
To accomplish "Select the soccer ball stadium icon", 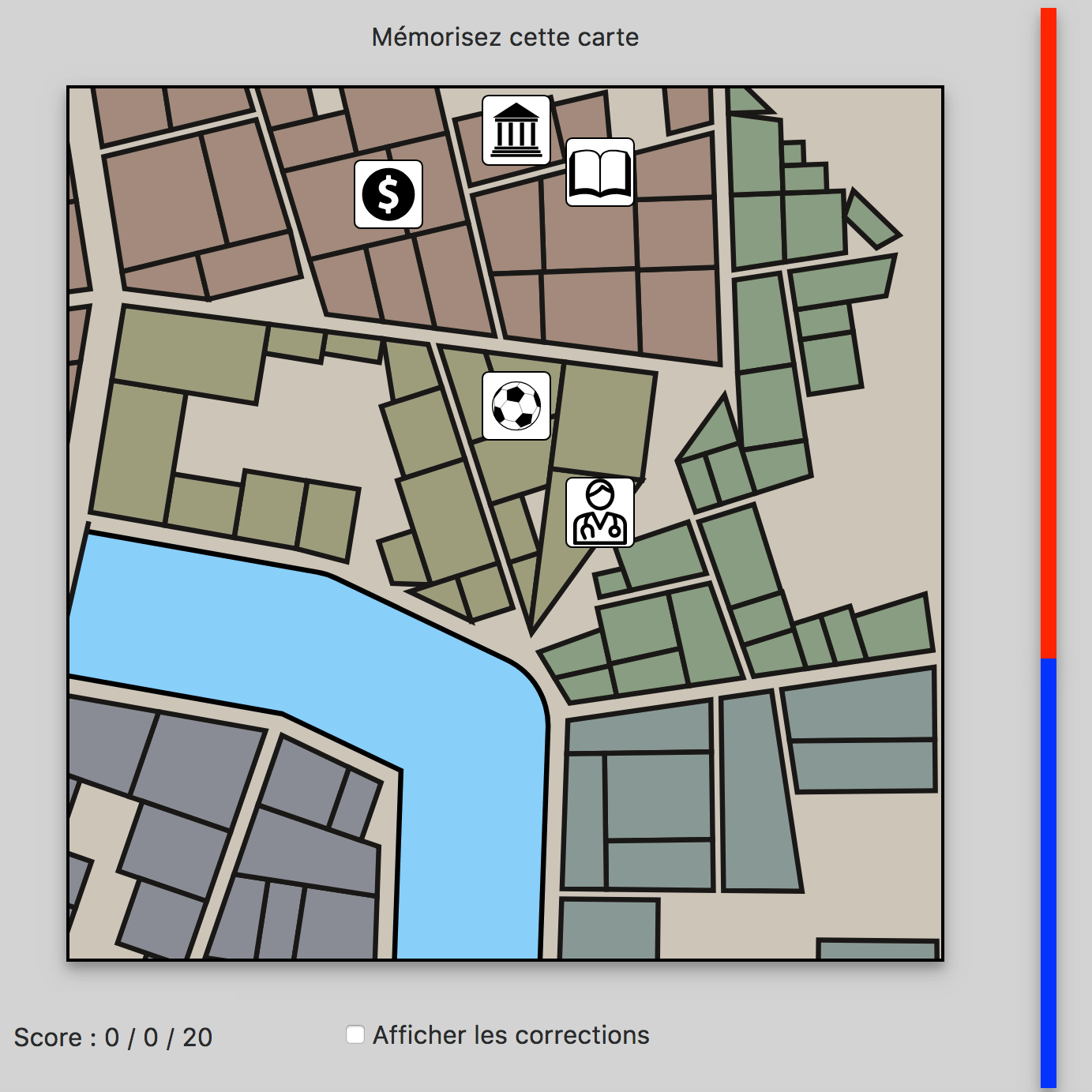I will click(516, 406).
